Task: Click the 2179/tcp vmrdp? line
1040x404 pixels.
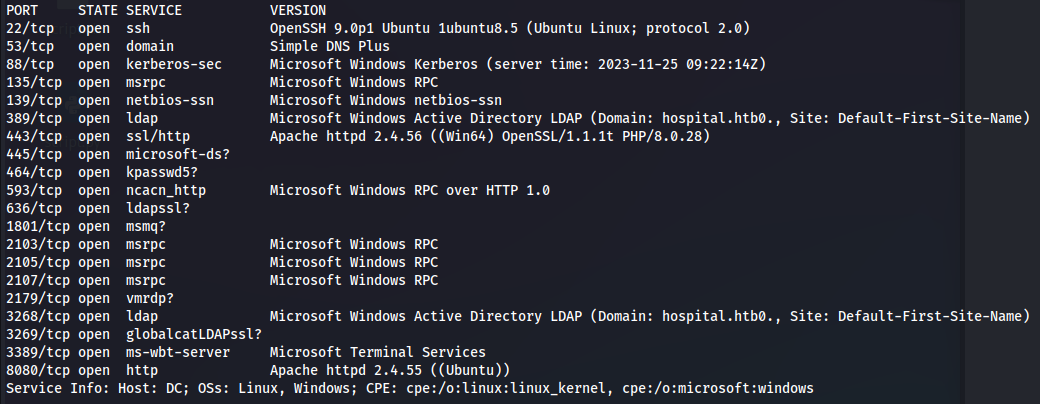Action: (x=90, y=298)
